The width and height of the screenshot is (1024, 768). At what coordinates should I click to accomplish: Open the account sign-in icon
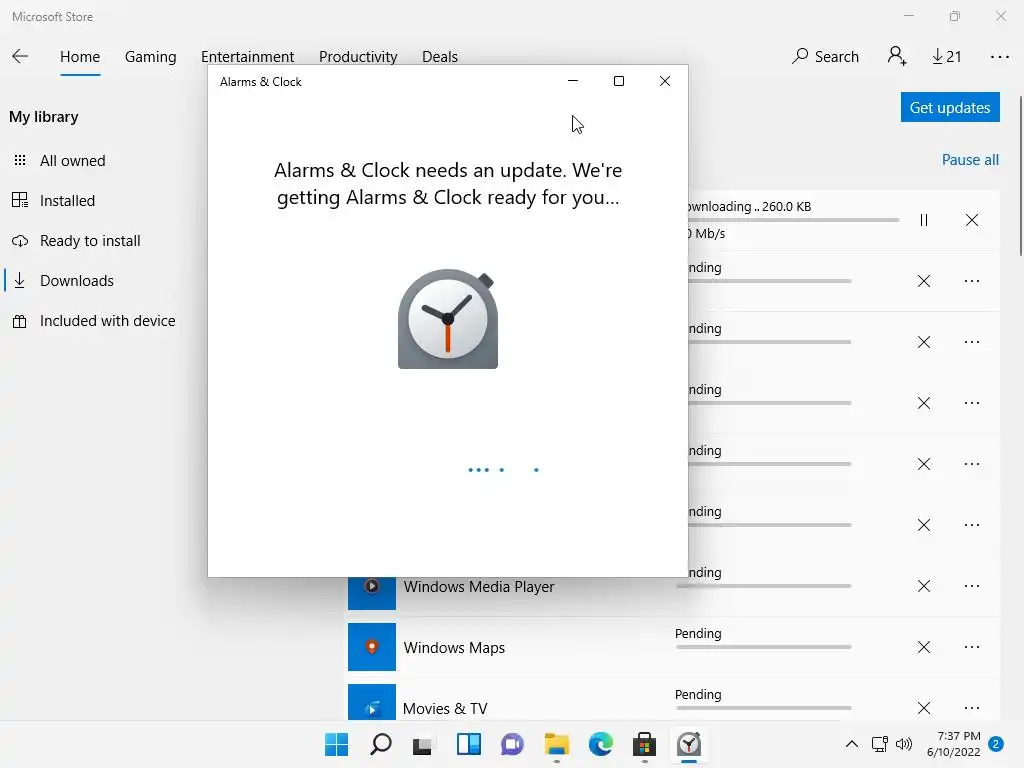(897, 56)
